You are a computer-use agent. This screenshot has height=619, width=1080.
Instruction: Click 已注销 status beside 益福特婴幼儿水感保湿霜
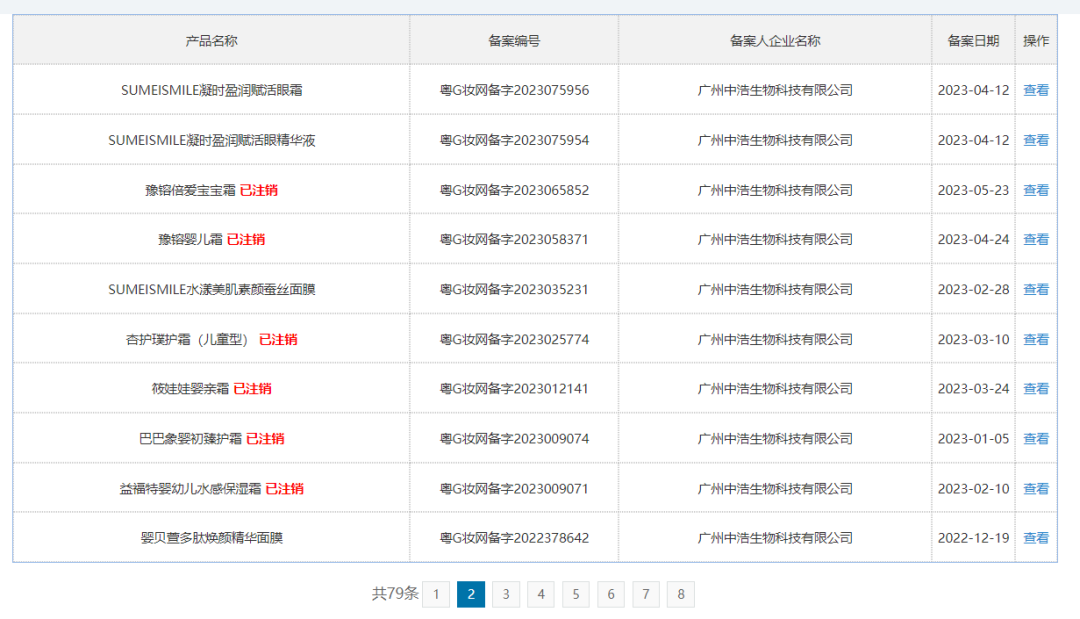click(x=284, y=489)
